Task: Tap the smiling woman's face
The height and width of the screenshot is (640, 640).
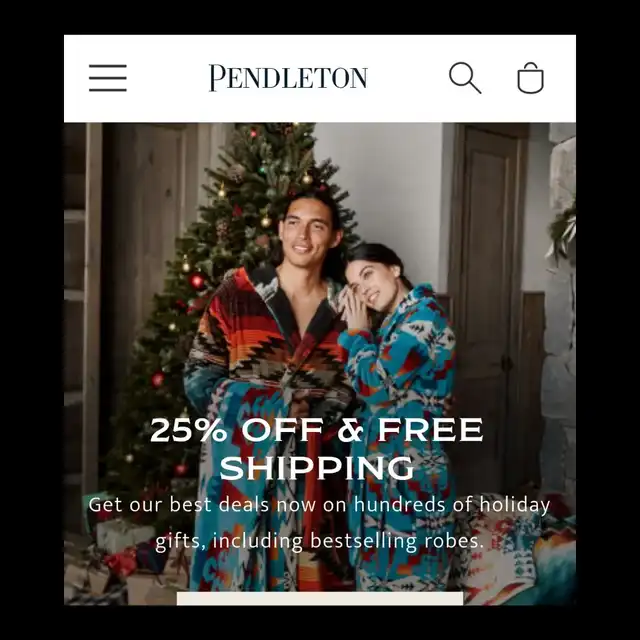Action: 371,286
